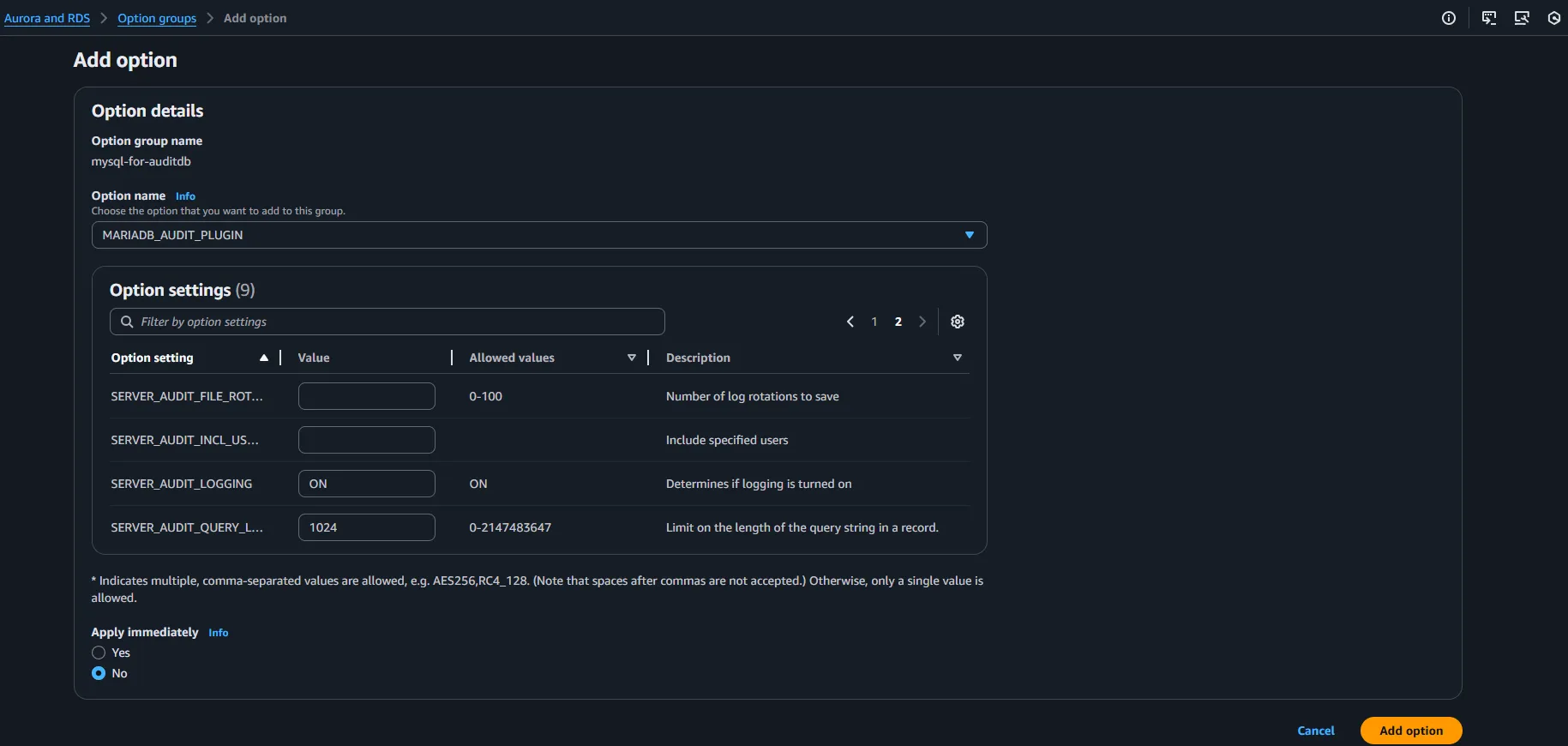Launch CloudShell terminal icon in header
This screenshot has width=1568, height=746.
click(1489, 18)
